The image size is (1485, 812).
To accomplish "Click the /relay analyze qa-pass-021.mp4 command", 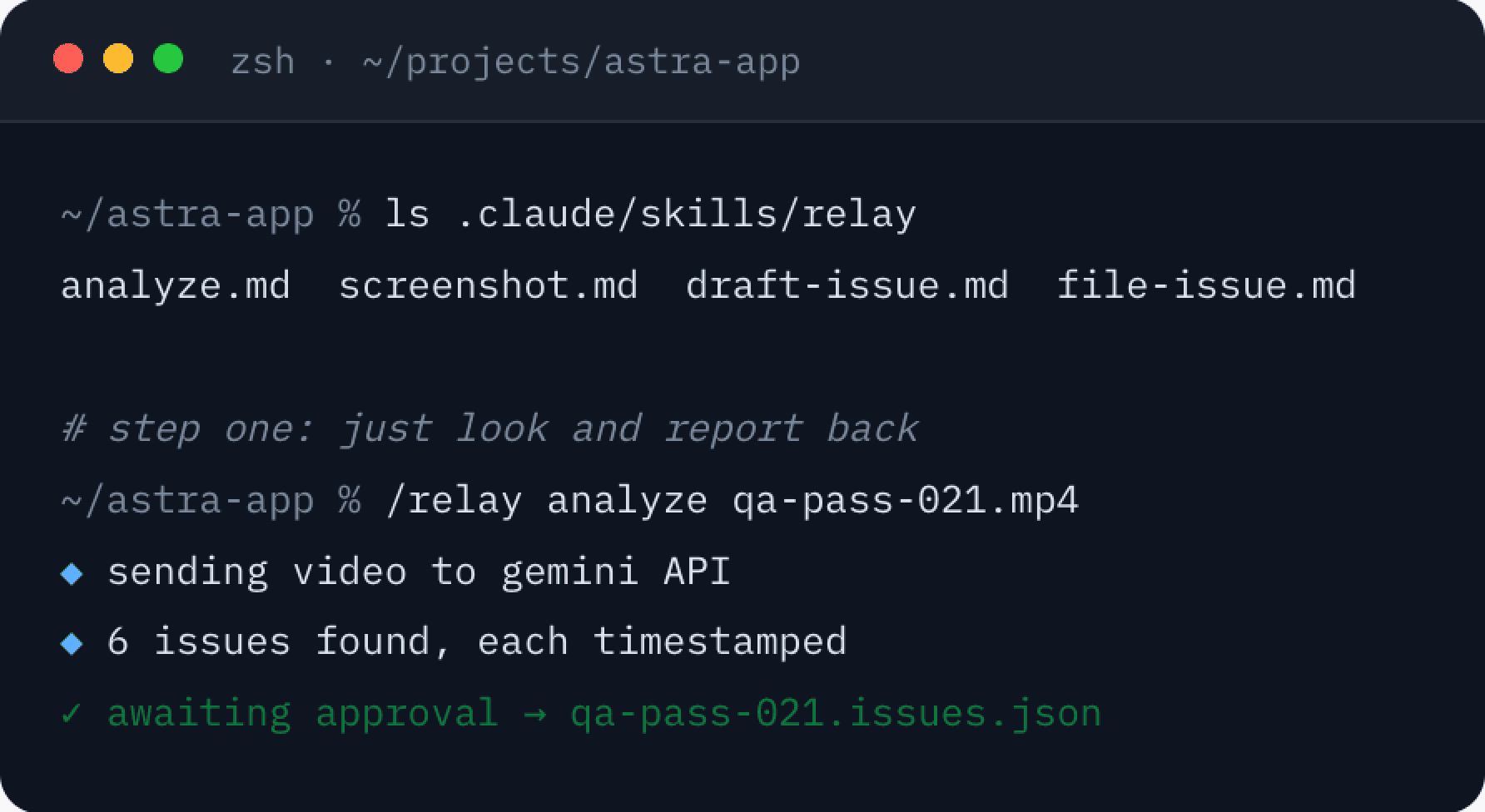I will 732,500.
